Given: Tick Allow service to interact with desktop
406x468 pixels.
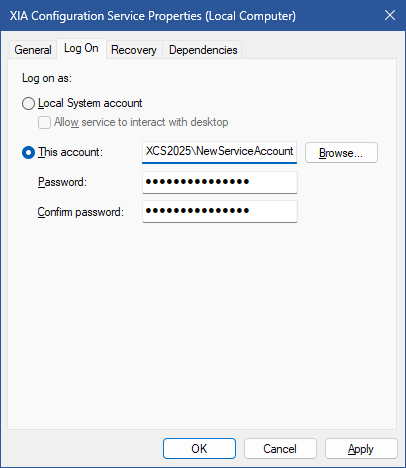Looking at the screenshot, I should coord(44,122).
